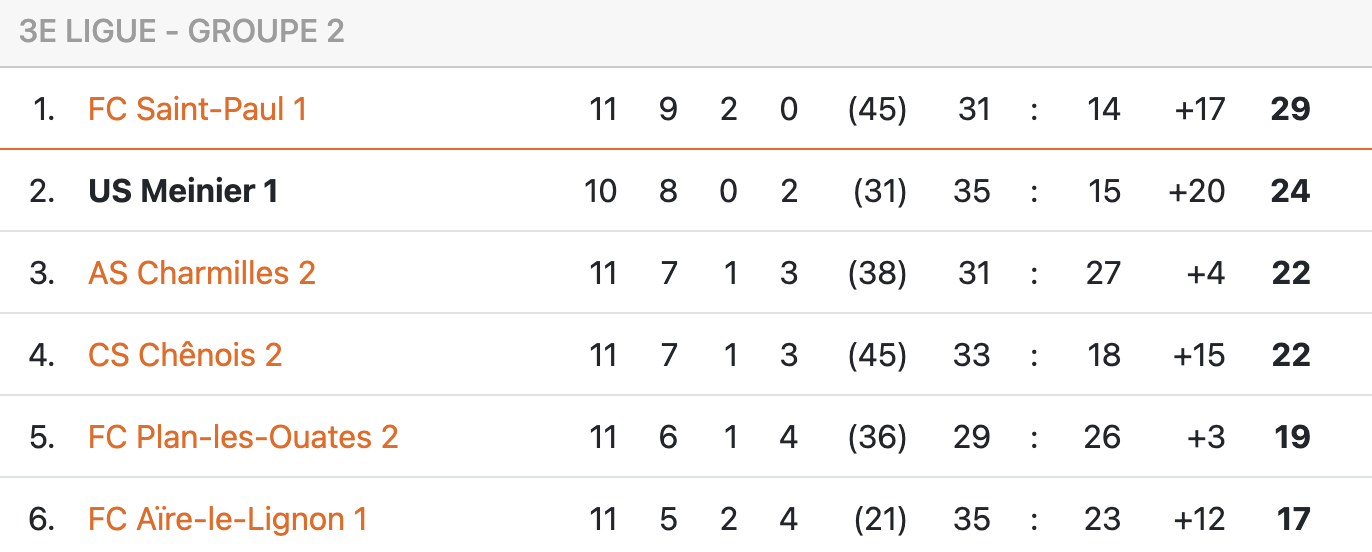The image size is (1372, 552).
Task: Open the AS Charmilles 2 team link
Action: [x=202, y=273]
